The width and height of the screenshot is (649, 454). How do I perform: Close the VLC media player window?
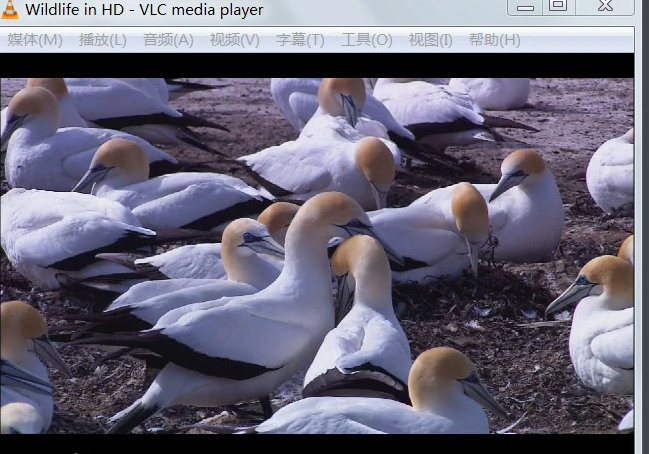[605, 7]
